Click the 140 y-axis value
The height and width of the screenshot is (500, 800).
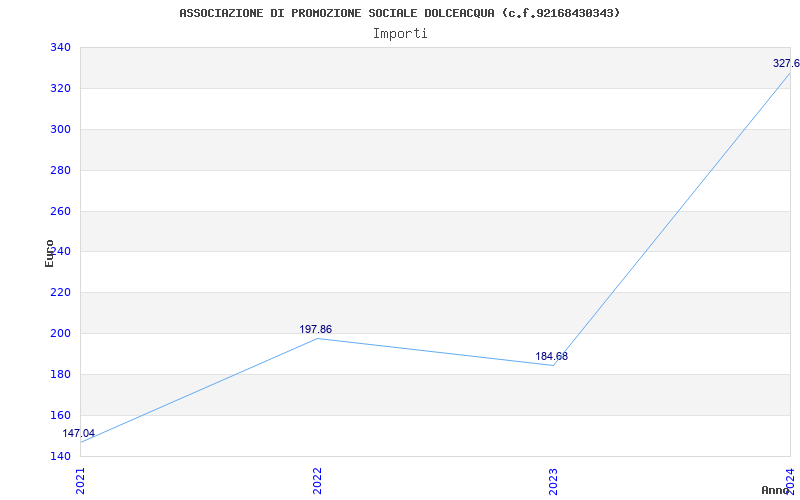click(60, 456)
